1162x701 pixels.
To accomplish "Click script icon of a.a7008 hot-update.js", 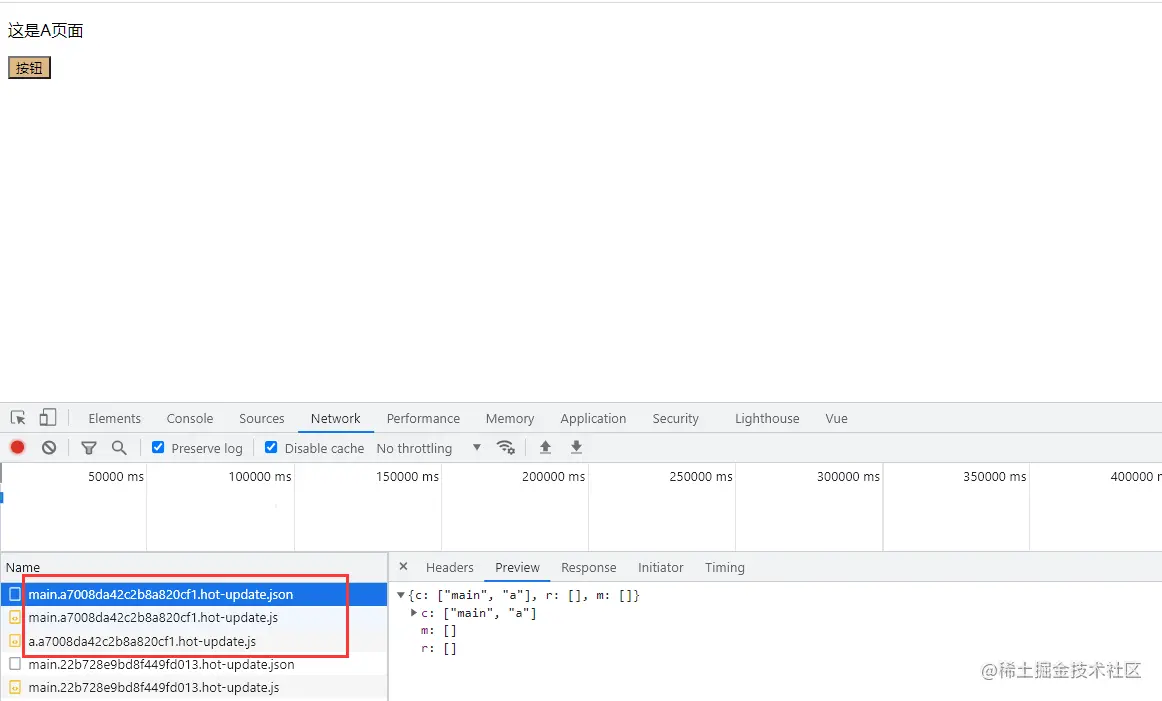I will coord(15,641).
